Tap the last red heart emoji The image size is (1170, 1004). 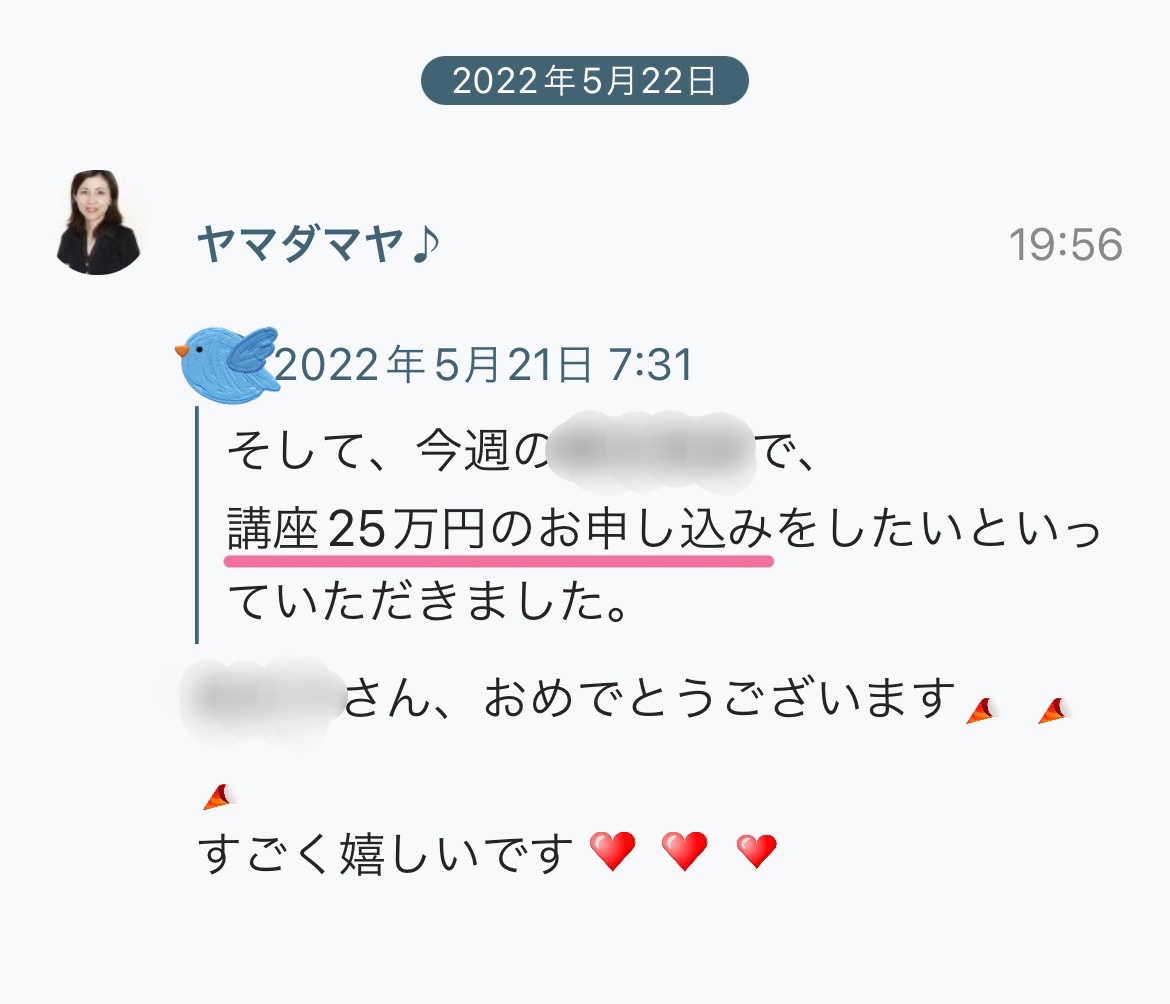pyautogui.click(x=757, y=851)
